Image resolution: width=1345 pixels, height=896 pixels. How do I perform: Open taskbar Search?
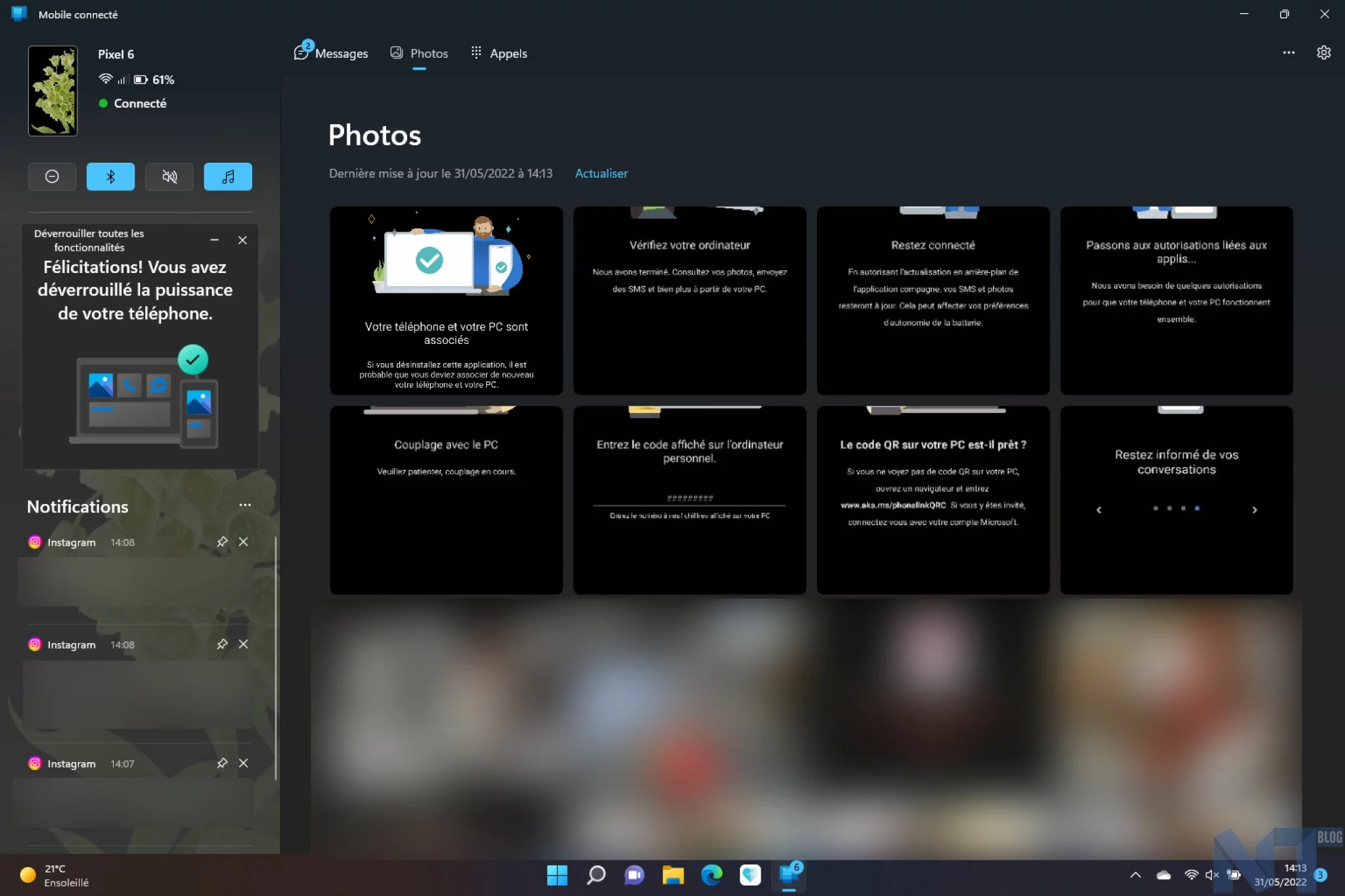596,875
